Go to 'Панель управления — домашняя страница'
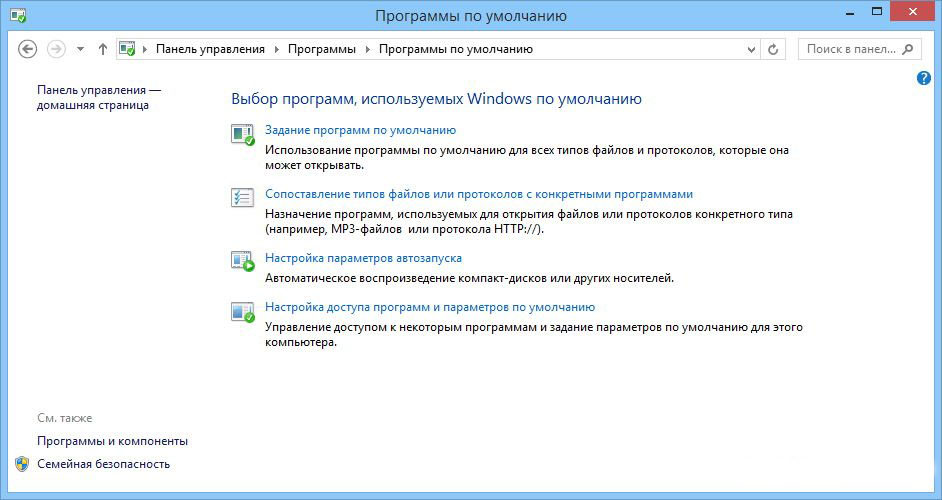This screenshot has width=942, height=500. coord(98,97)
